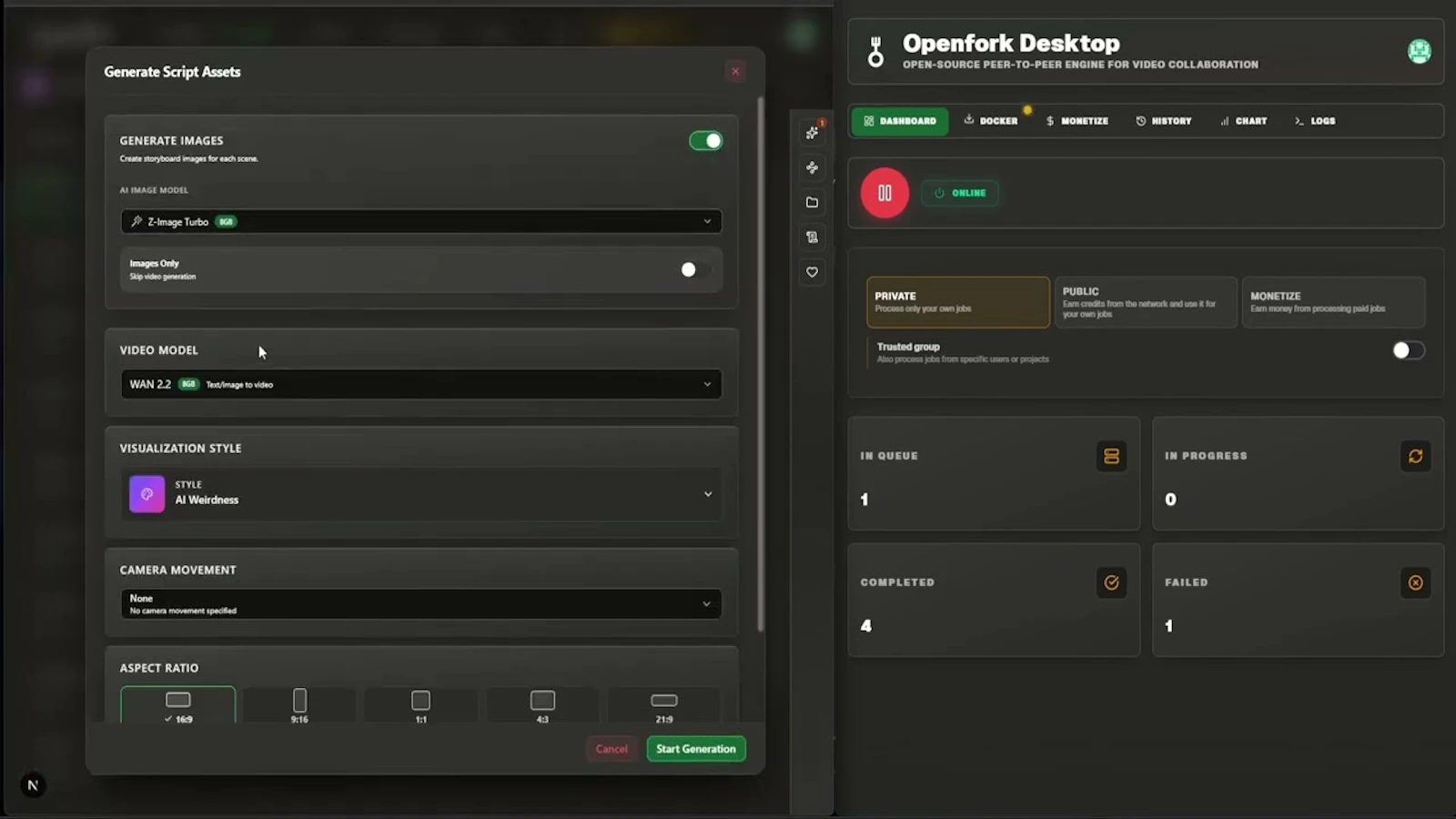
Task: Select the 16:9 aspect ratio
Action: click(x=178, y=706)
